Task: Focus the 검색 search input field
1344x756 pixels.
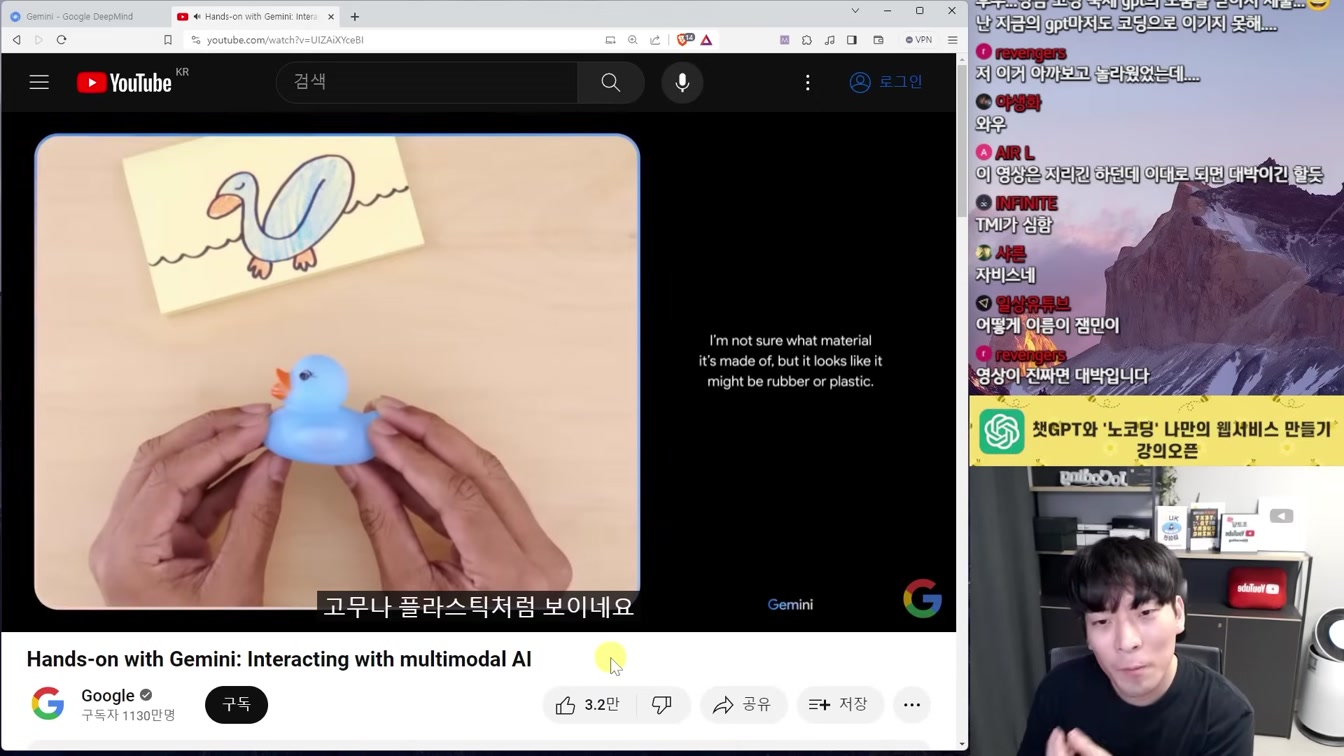Action: coord(427,82)
